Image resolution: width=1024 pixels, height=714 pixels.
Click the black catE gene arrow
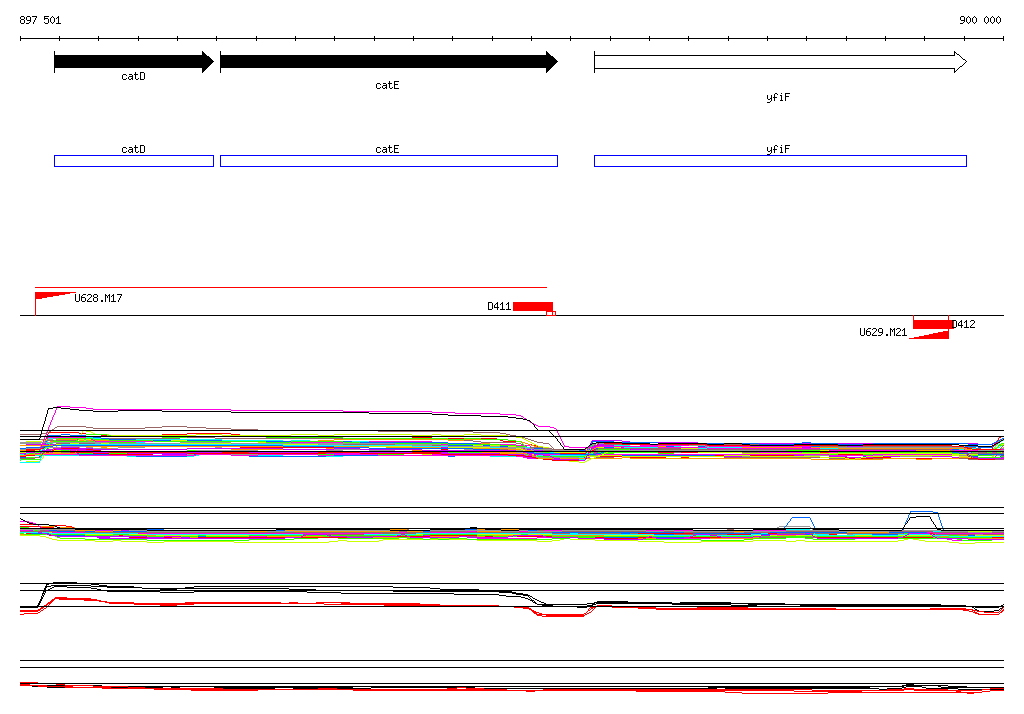point(389,62)
